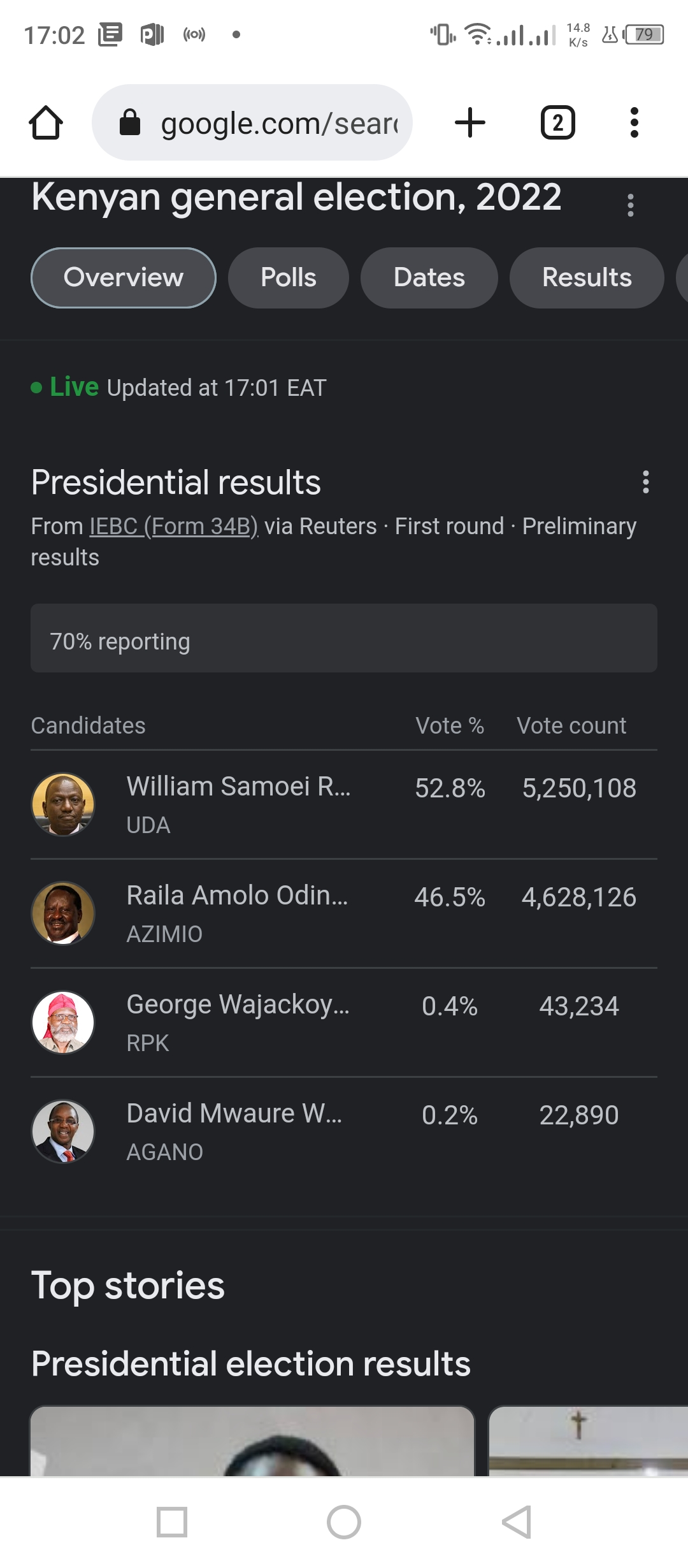688x1568 pixels.
Task: Open more options next to Presidential results
Action: [646, 482]
